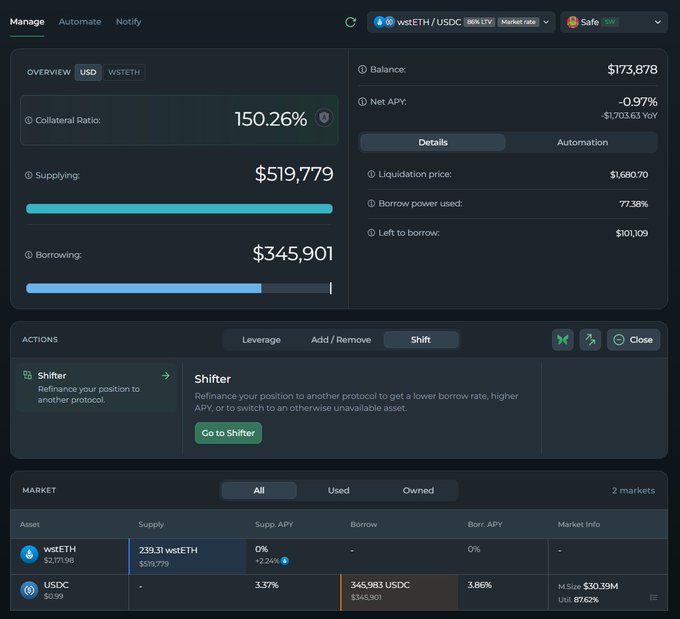Viewport: 680px width, 619px height.
Task: Click the Go to Shifter button
Action: [228, 433]
